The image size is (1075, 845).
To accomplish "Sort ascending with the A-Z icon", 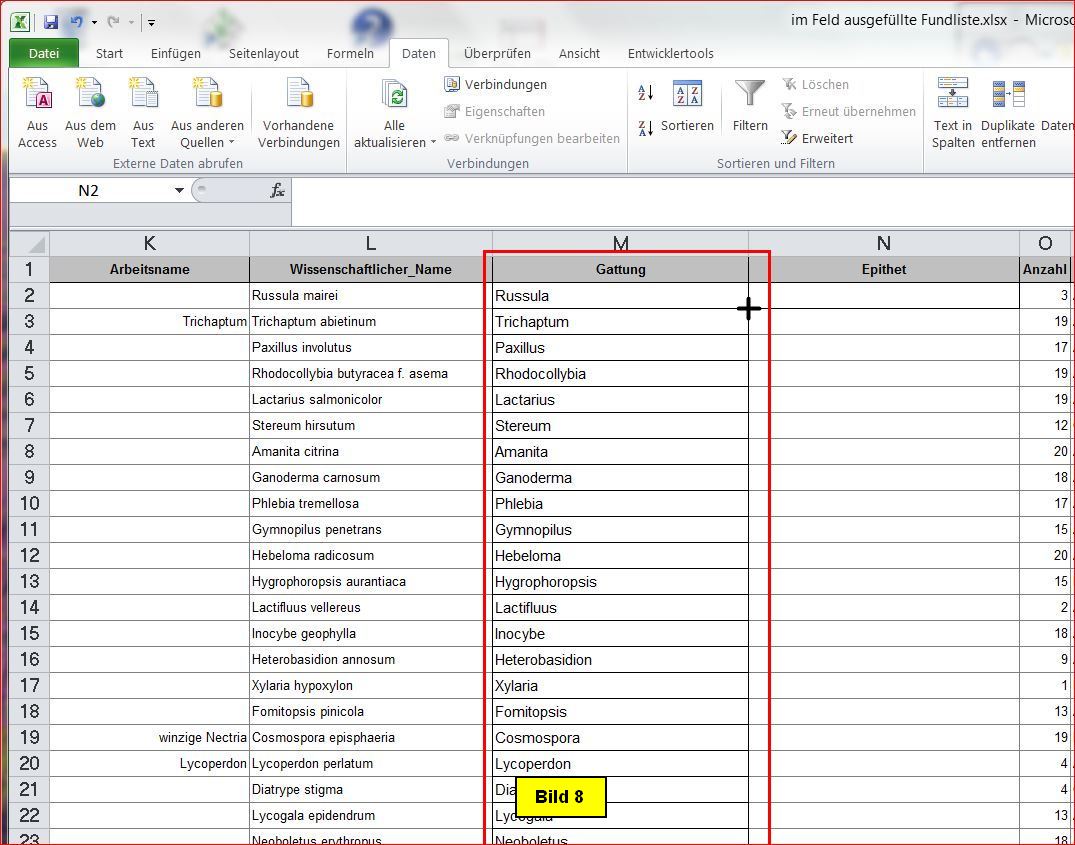I will point(646,93).
